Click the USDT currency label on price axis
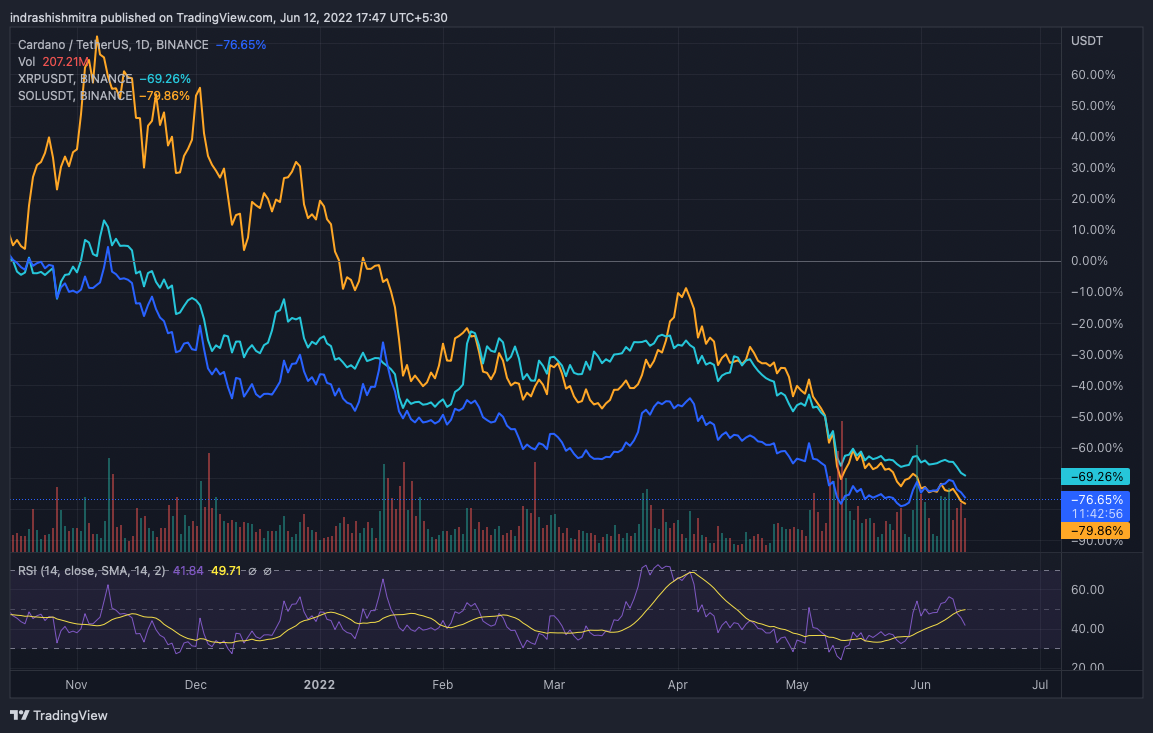 (1087, 40)
